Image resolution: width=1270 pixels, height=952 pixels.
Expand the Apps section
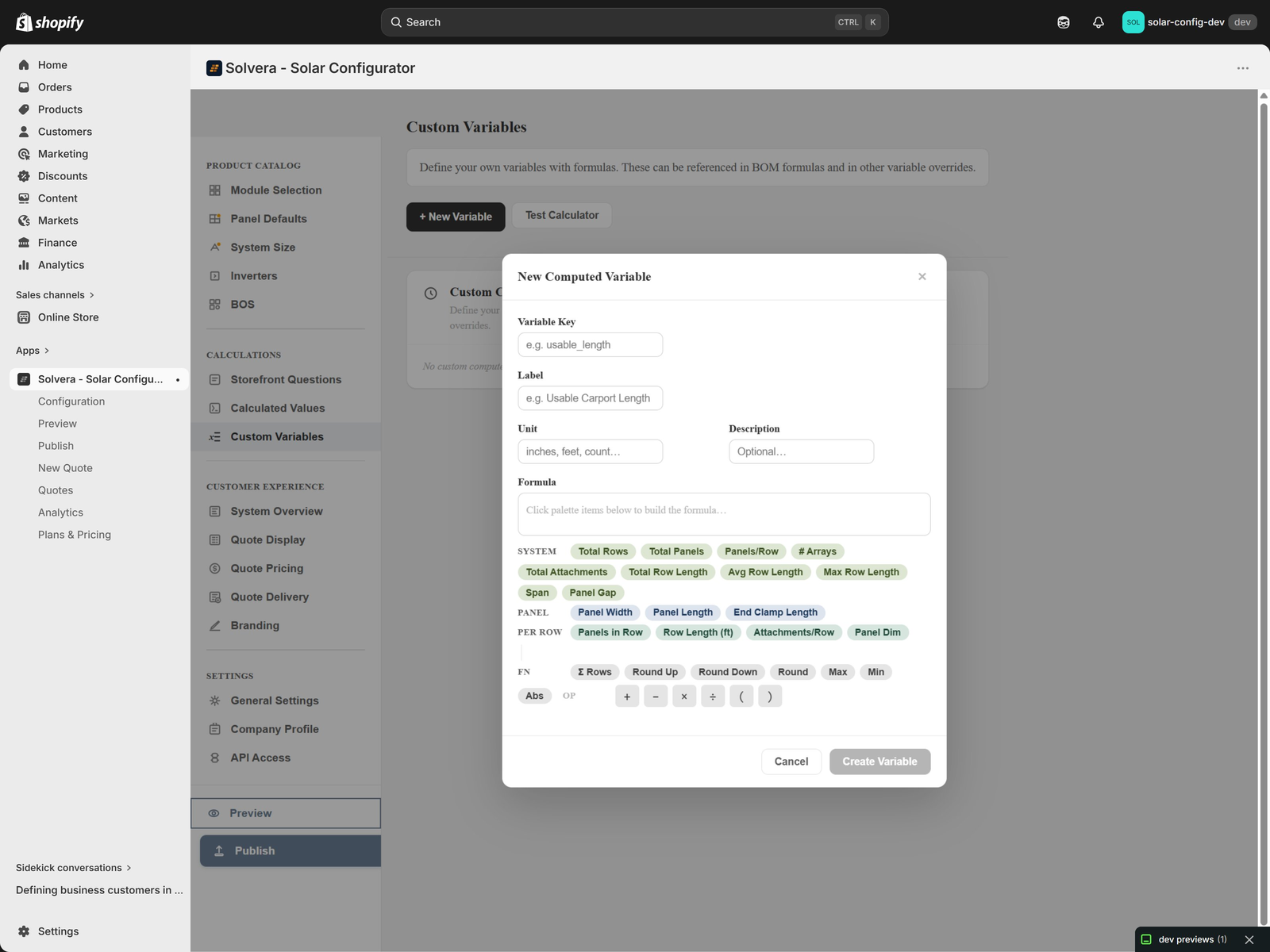tap(33, 351)
